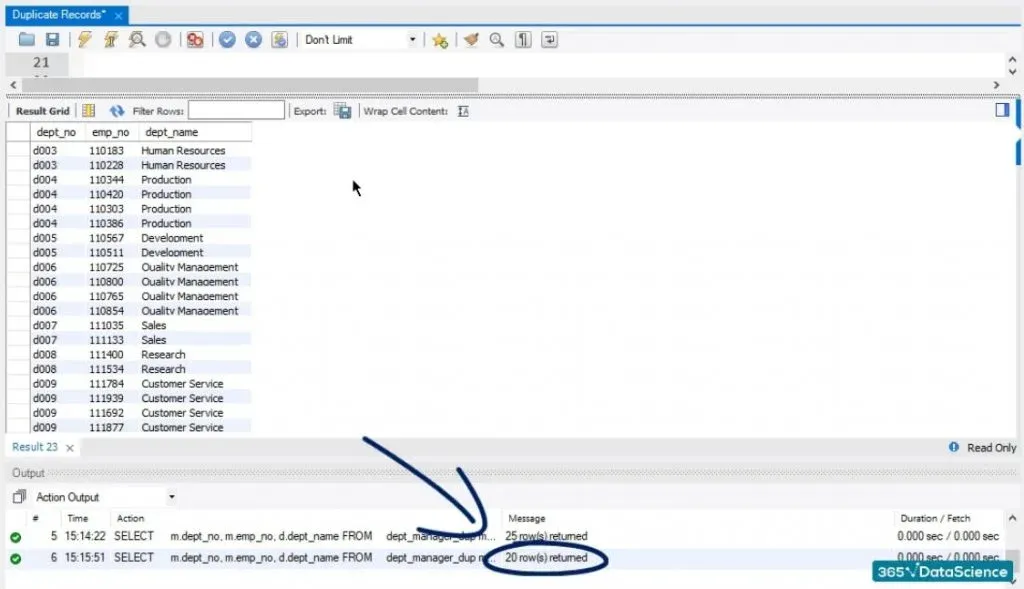Click the Export recordset icon
Viewport: 1024px width, 589px height.
(x=342, y=111)
